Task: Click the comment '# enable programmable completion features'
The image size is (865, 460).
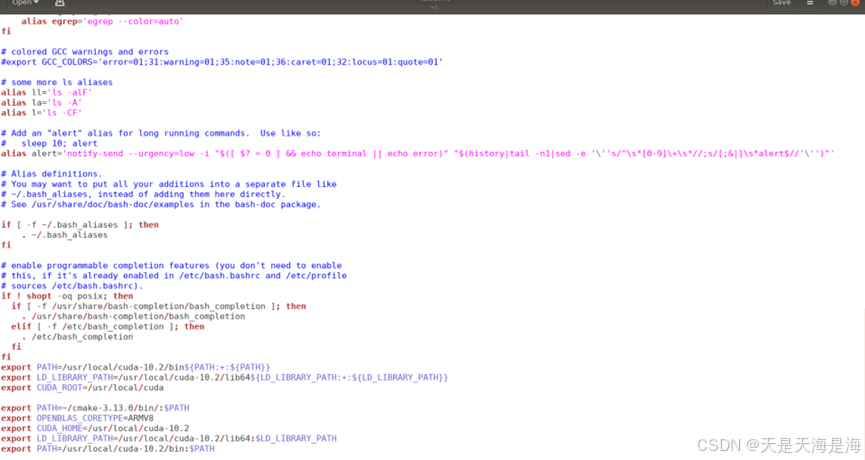Action: point(172,265)
